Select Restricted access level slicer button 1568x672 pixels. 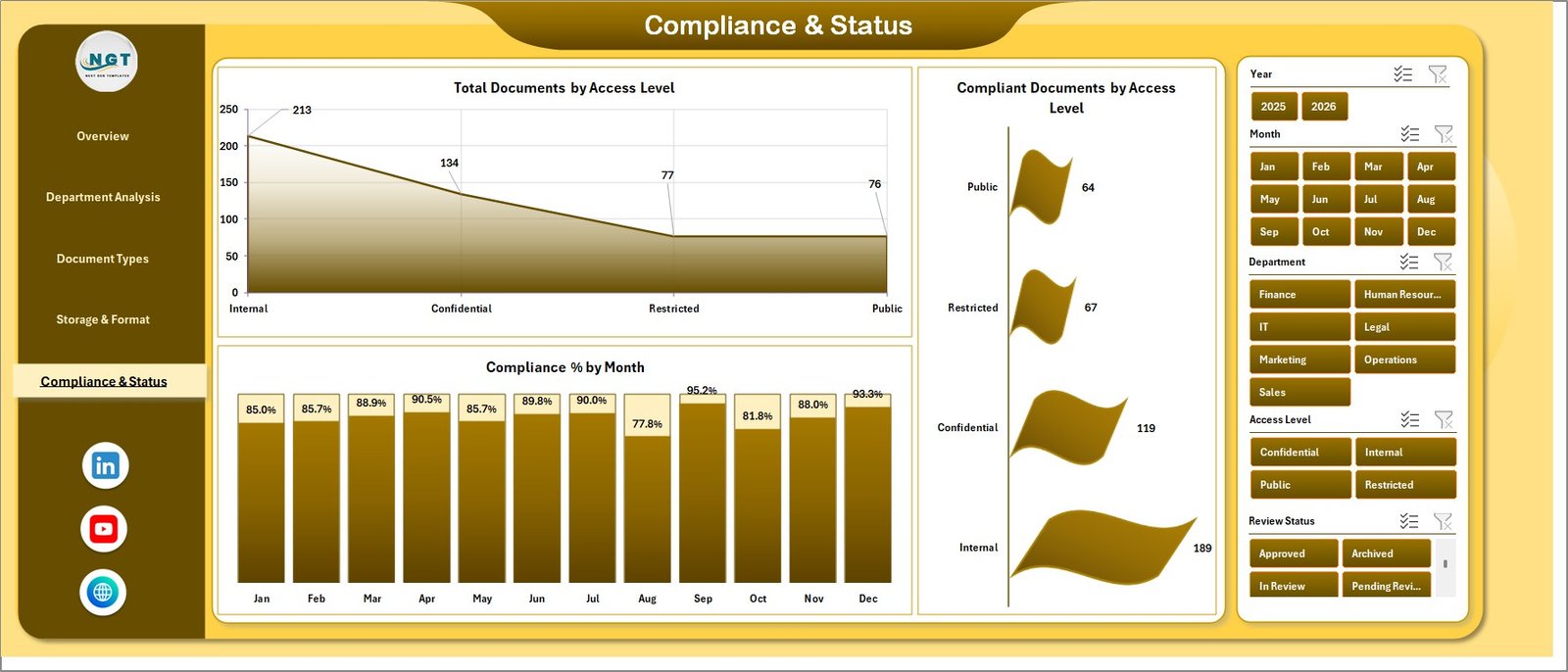(x=1405, y=485)
